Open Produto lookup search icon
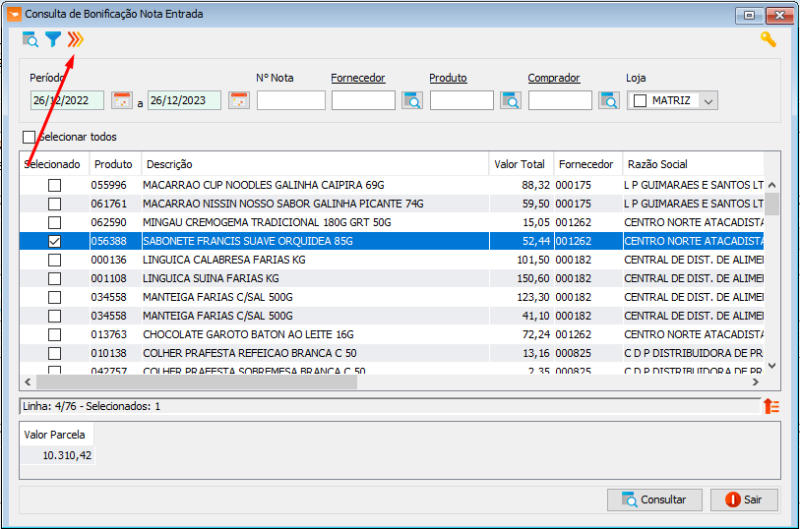The image size is (800, 529). 511,100
